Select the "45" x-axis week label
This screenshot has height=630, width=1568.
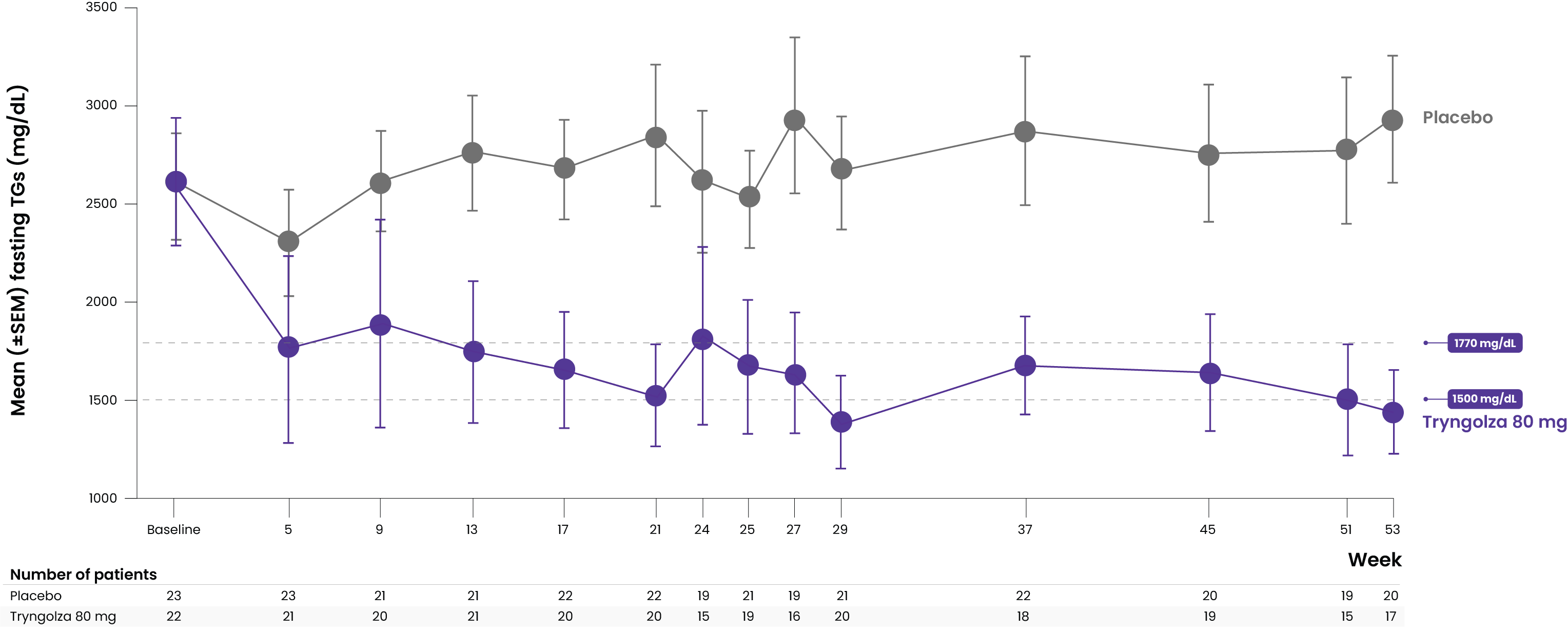[1208, 529]
